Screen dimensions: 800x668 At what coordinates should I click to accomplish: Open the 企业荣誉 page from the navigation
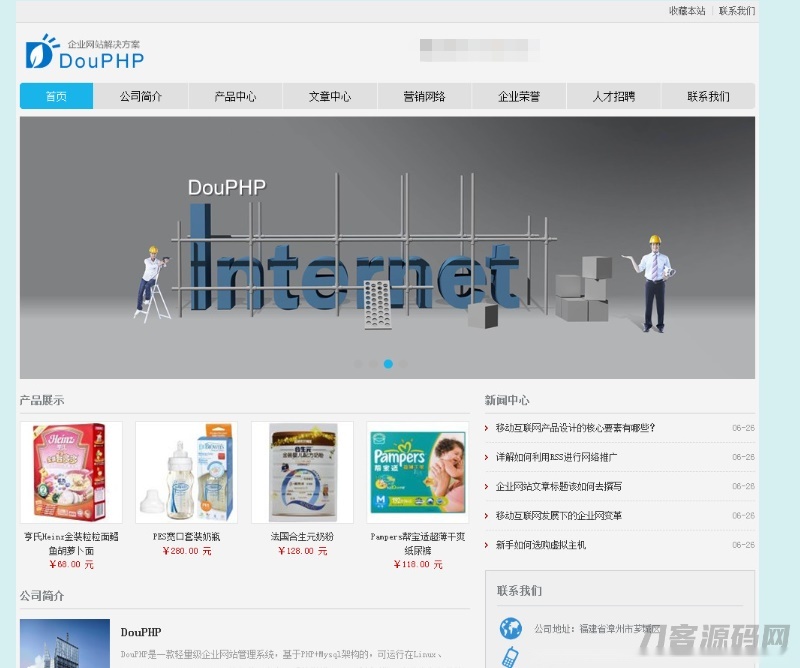coord(519,96)
